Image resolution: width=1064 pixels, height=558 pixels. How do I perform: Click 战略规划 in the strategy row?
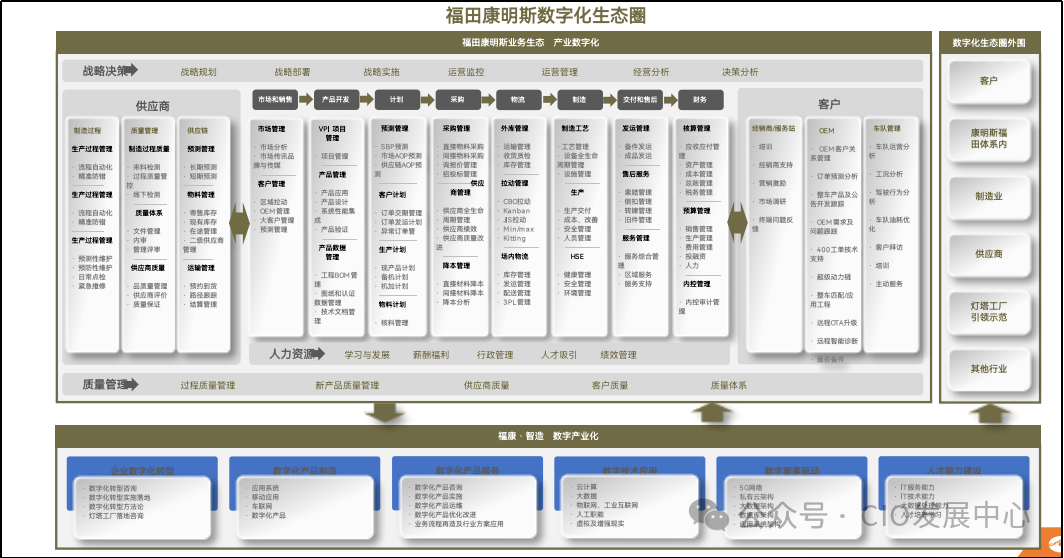pyautogui.click(x=198, y=72)
